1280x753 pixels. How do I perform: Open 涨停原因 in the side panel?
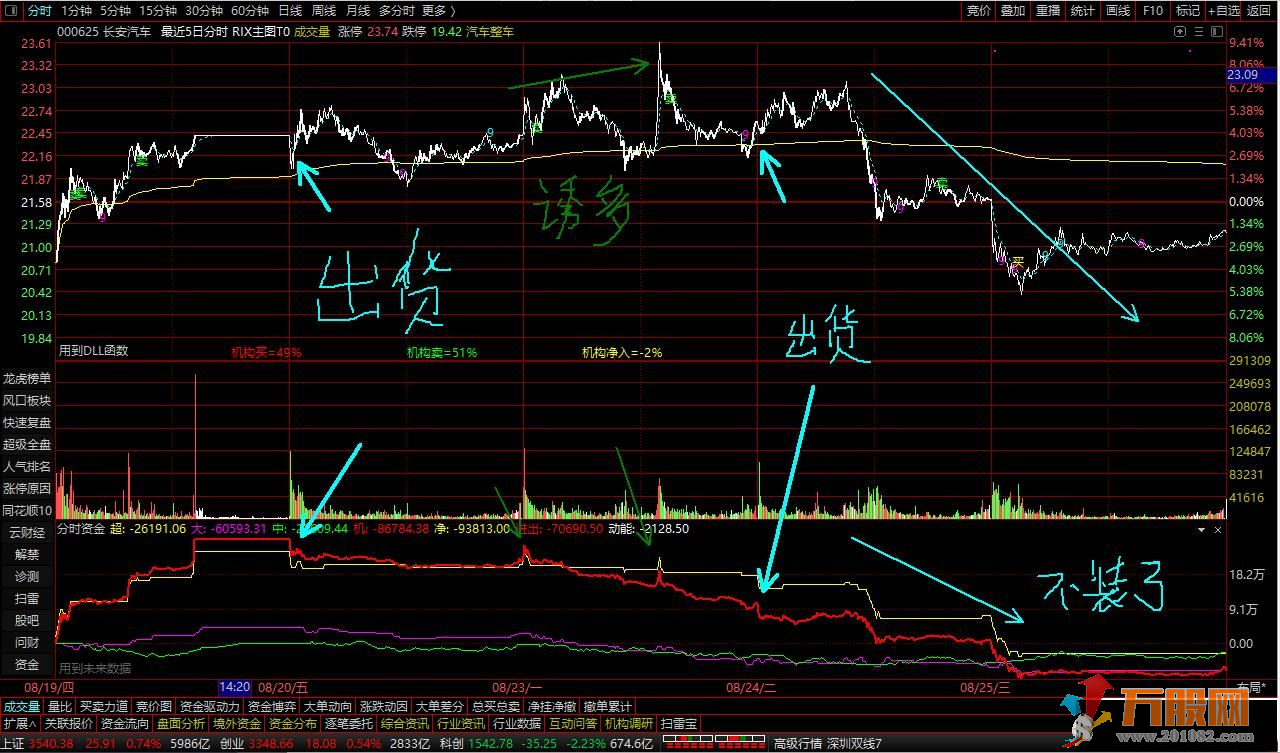(27, 489)
